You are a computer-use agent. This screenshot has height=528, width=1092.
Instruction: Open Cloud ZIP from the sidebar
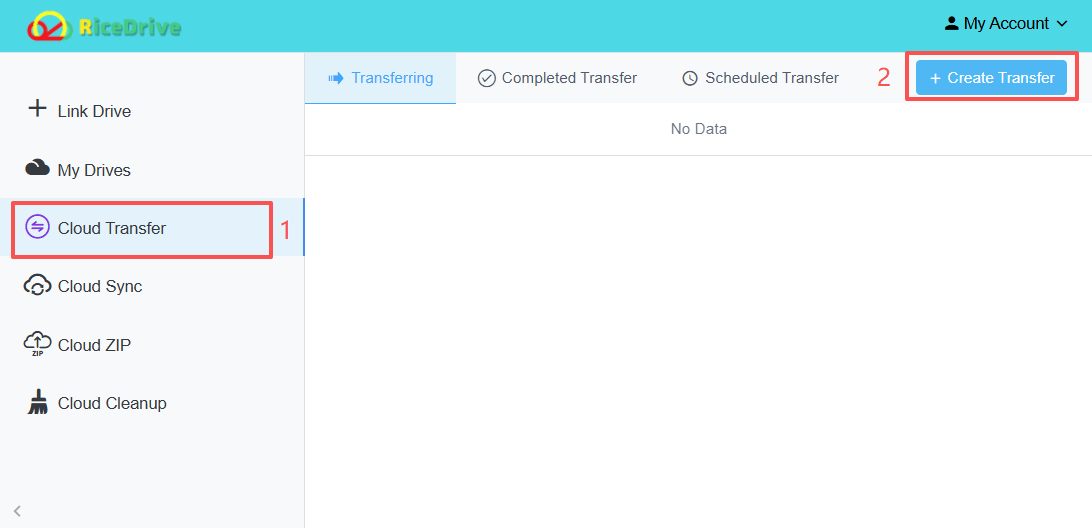pyautogui.click(x=152, y=345)
